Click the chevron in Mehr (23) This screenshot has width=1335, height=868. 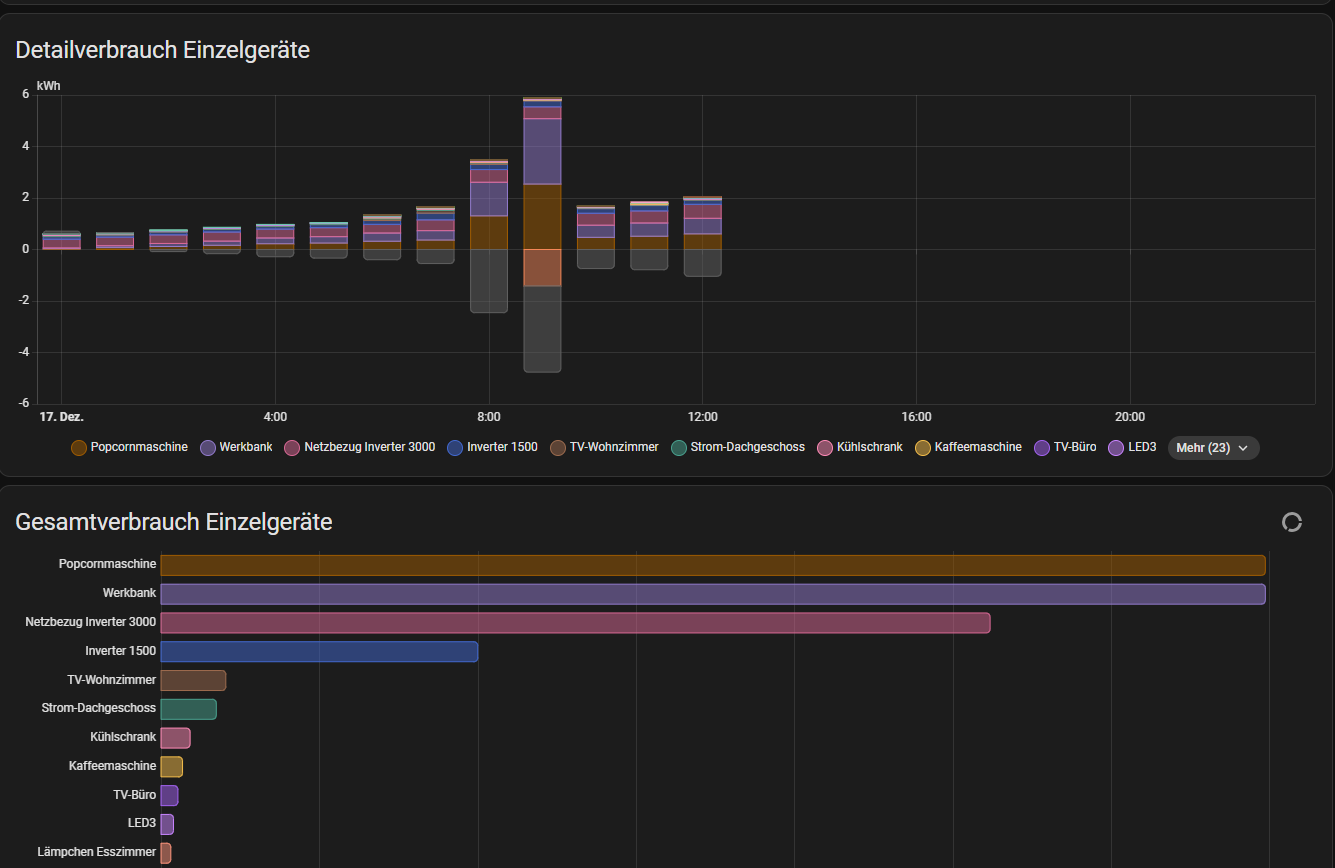click(1243, 448)
